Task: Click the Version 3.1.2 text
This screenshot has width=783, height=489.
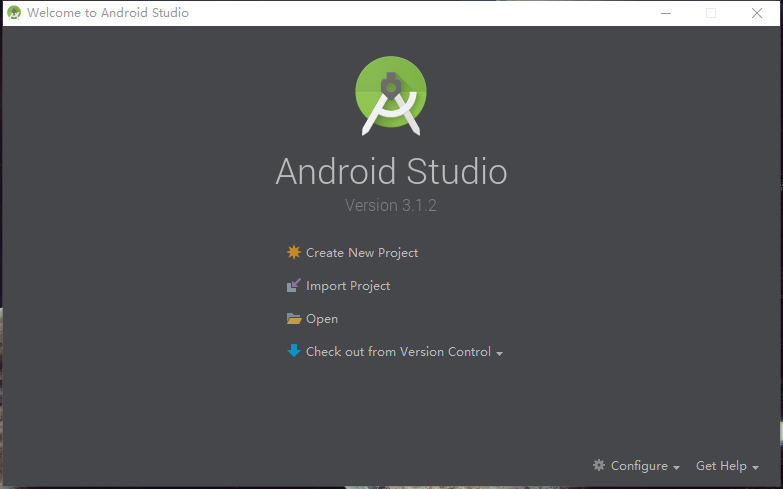Action: [391, 205]
